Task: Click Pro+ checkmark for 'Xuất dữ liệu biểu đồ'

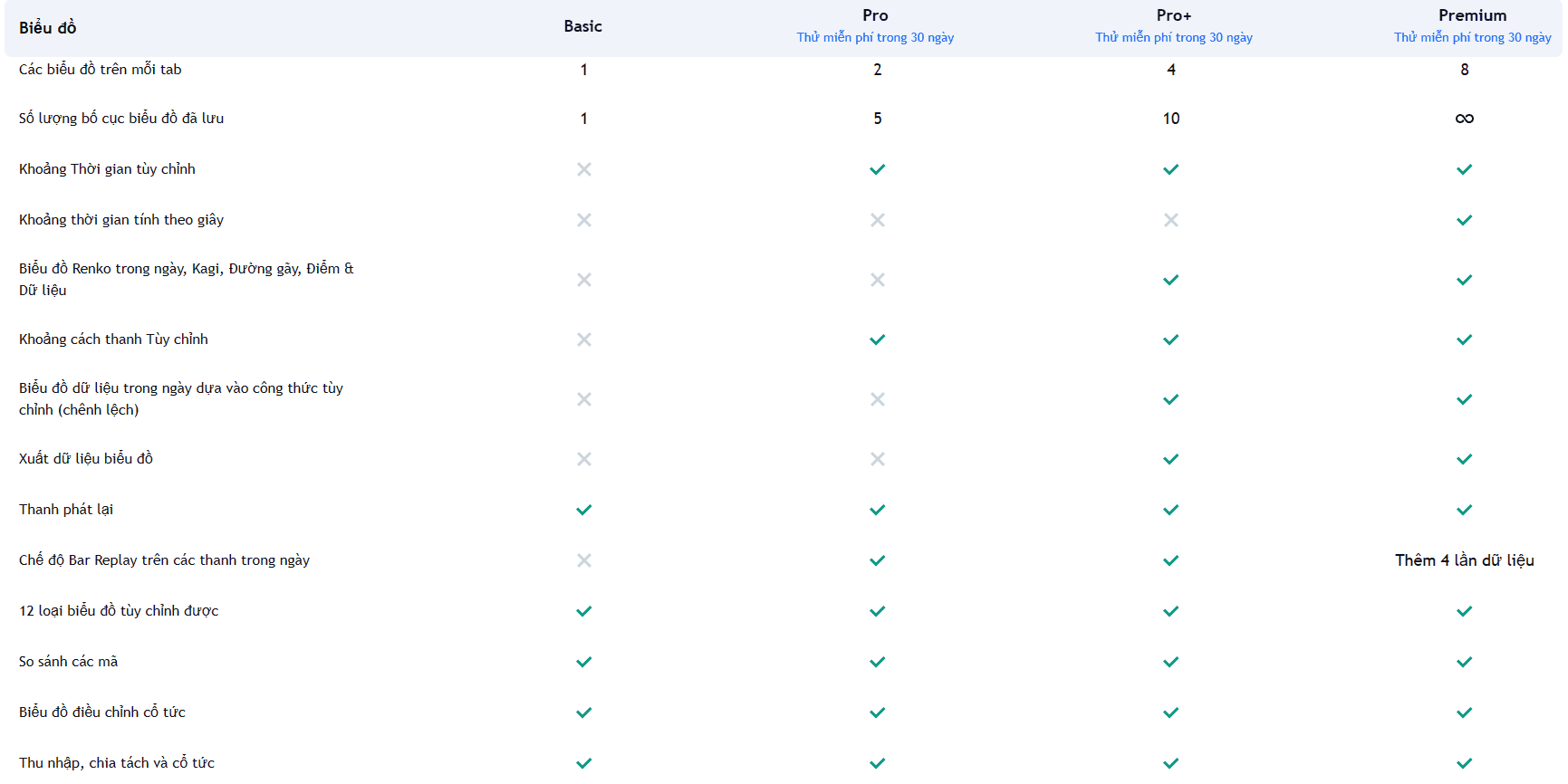Action: [x=1171, y=459]
